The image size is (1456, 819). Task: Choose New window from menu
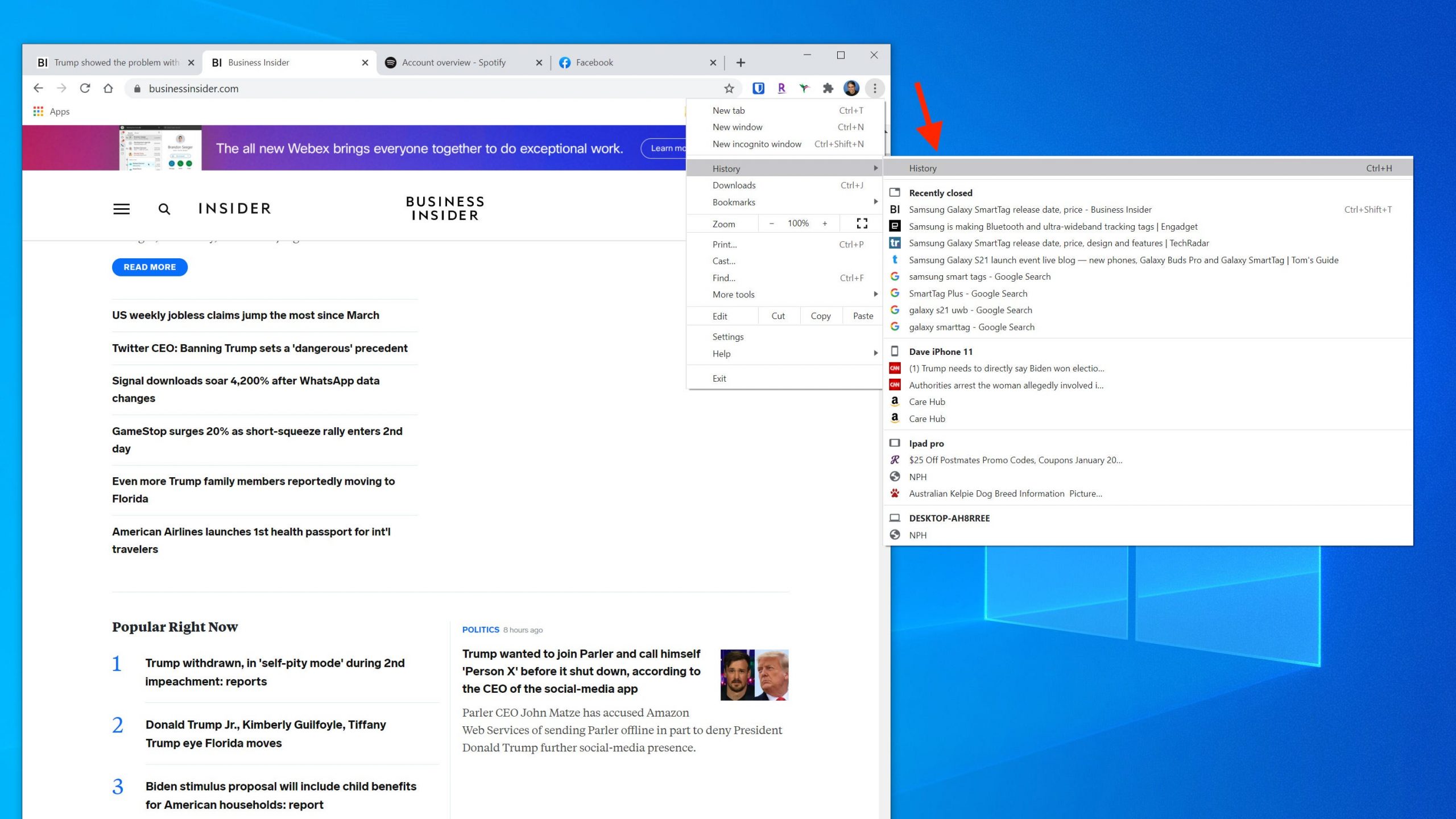pyautogui.click(x=784, y=127)
